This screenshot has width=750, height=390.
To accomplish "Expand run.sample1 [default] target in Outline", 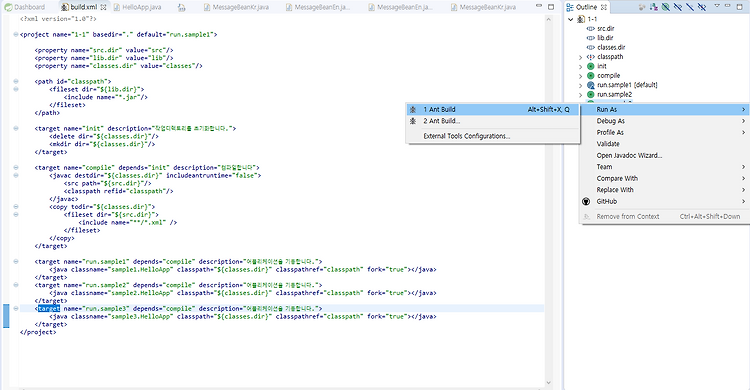I will 581,85.
